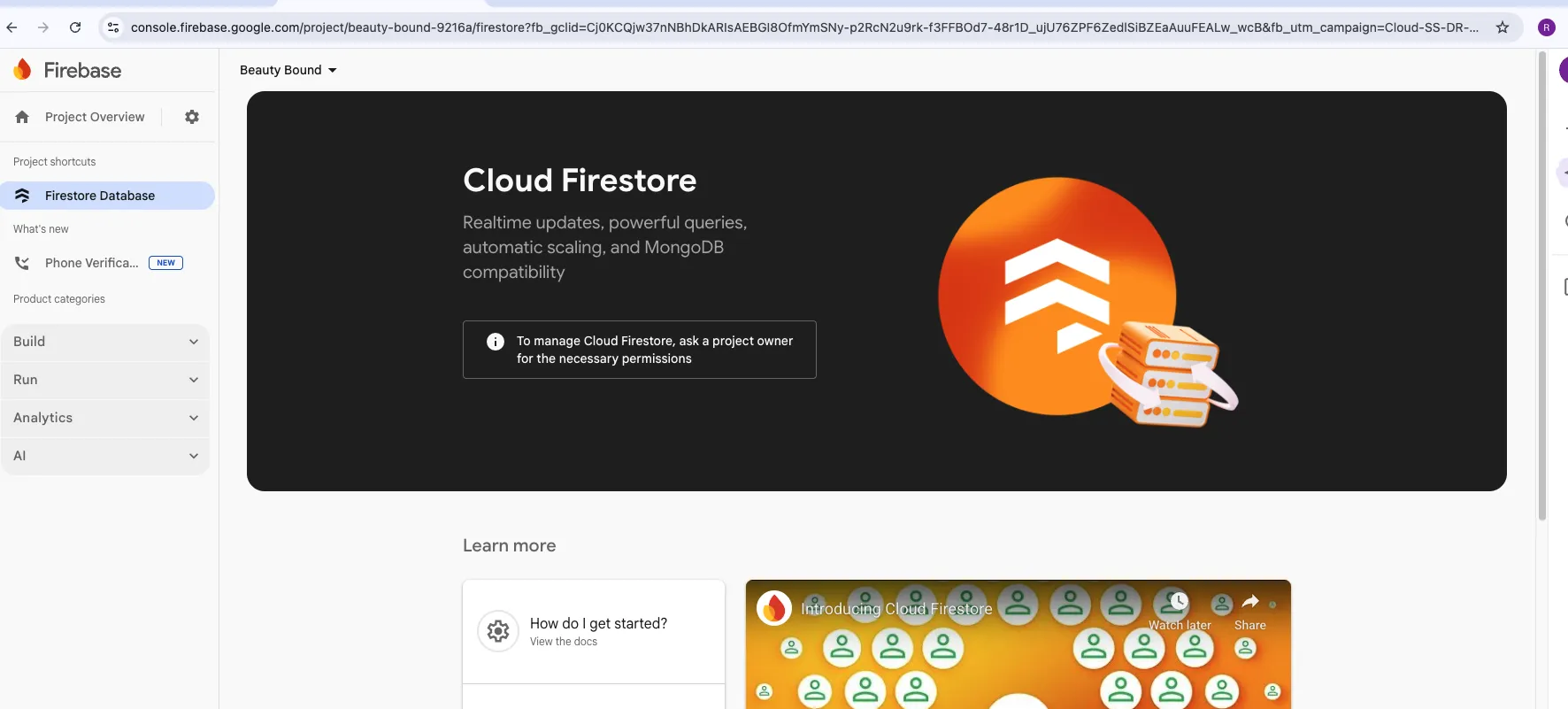Open site information icon in address bar
This screenshot has height=709, width=1568.
113,27
